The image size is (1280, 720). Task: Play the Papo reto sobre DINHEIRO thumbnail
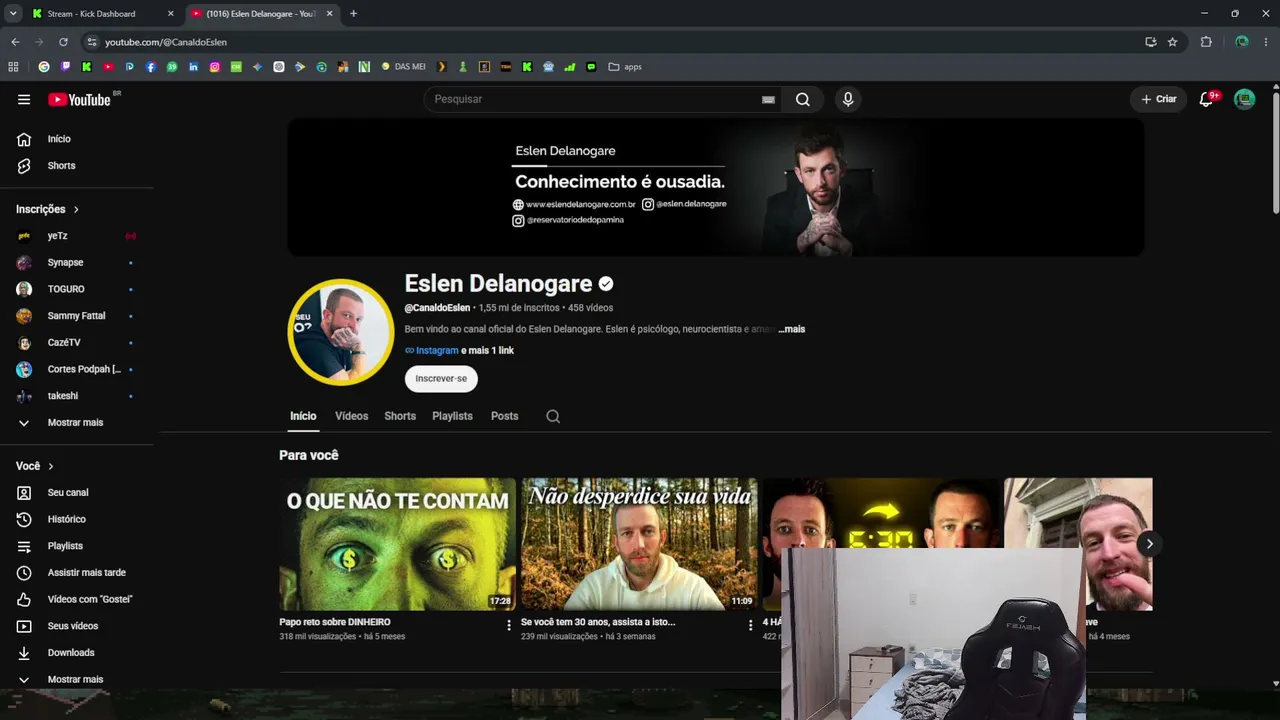click(x=398, y=544)
